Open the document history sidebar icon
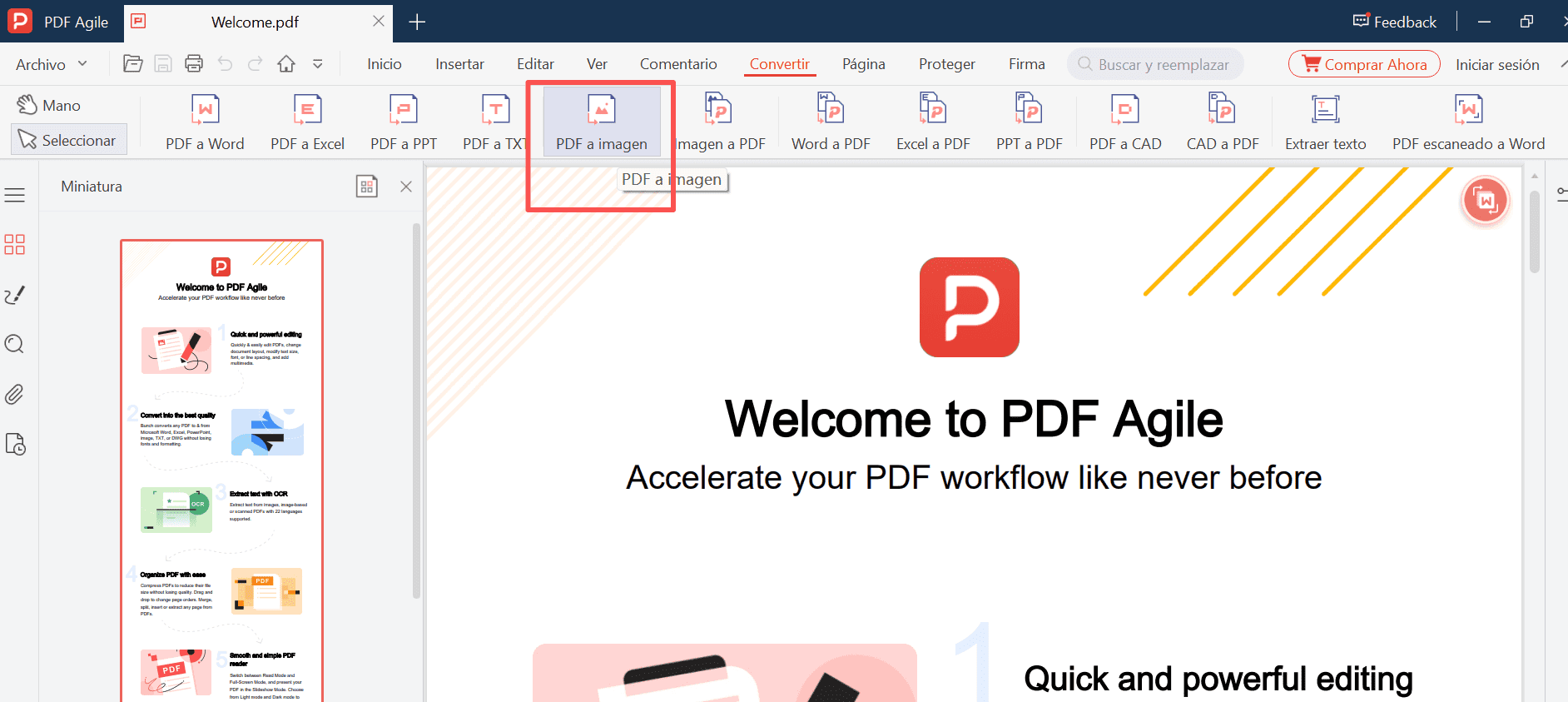The height and width of the screenshot is (702, 1568). [x=14, y=445]
